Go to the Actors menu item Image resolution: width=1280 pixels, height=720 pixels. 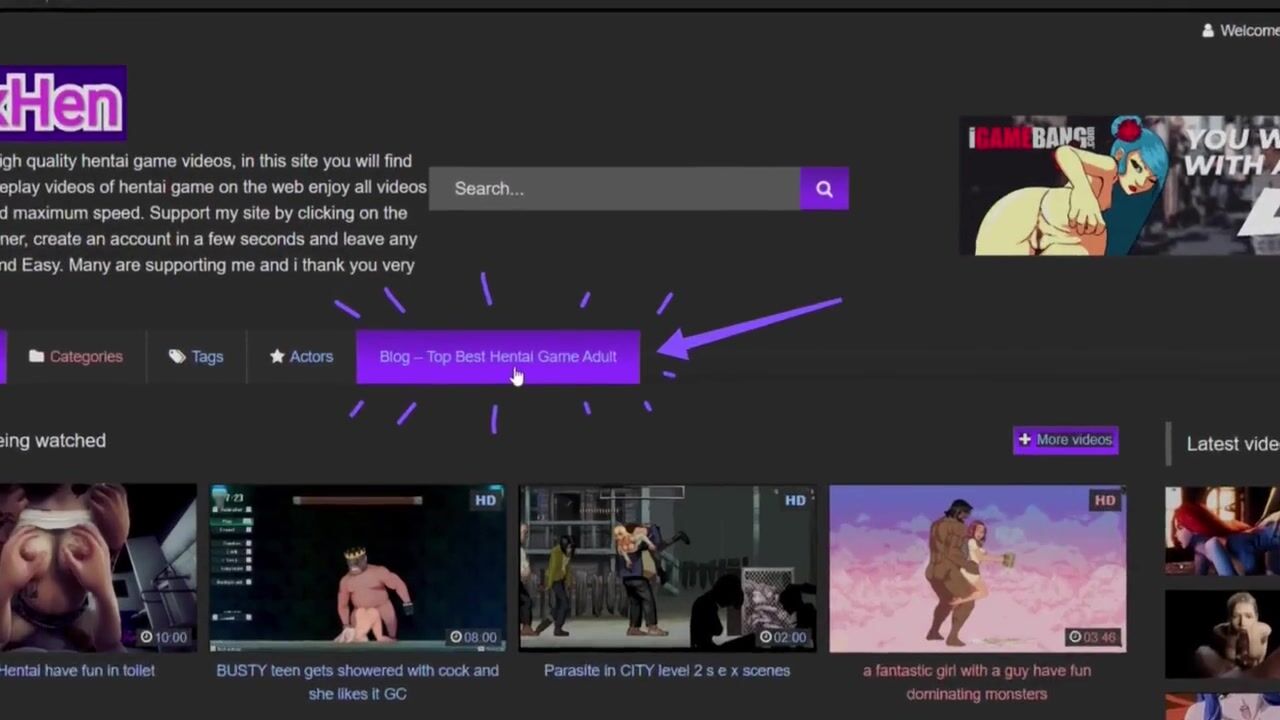point(311,357)
